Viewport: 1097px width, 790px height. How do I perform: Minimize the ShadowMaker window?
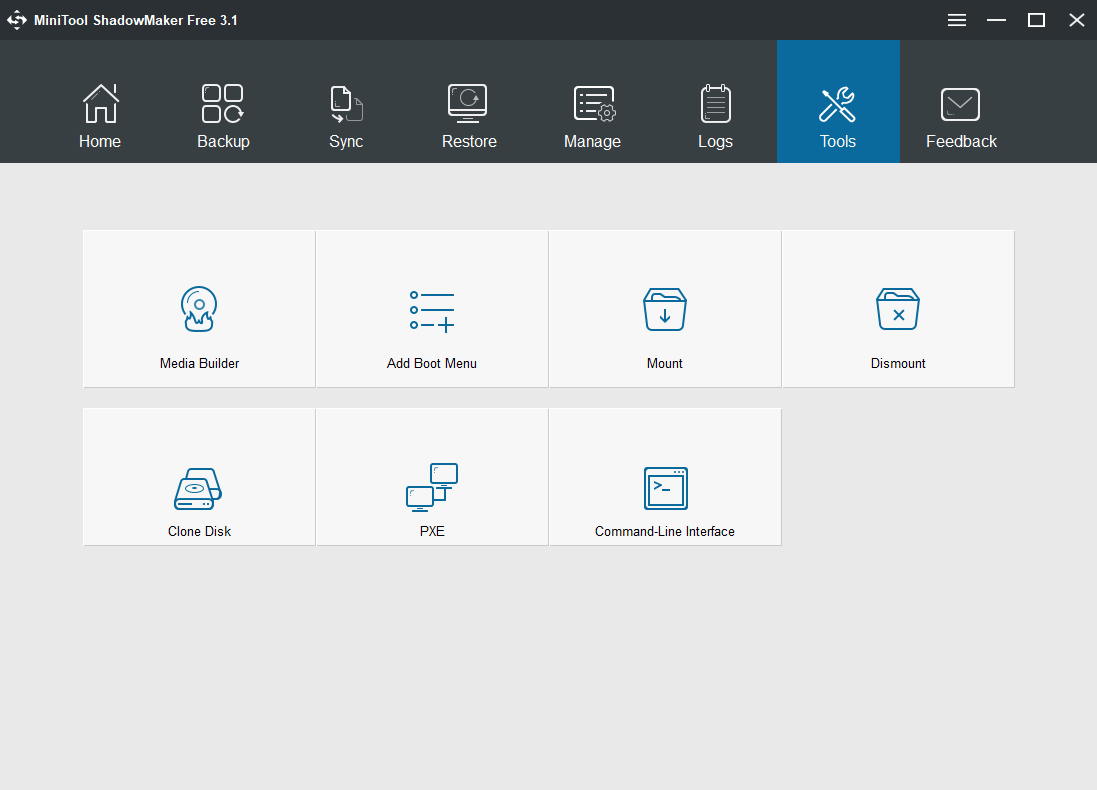click(x=996, y=20)
